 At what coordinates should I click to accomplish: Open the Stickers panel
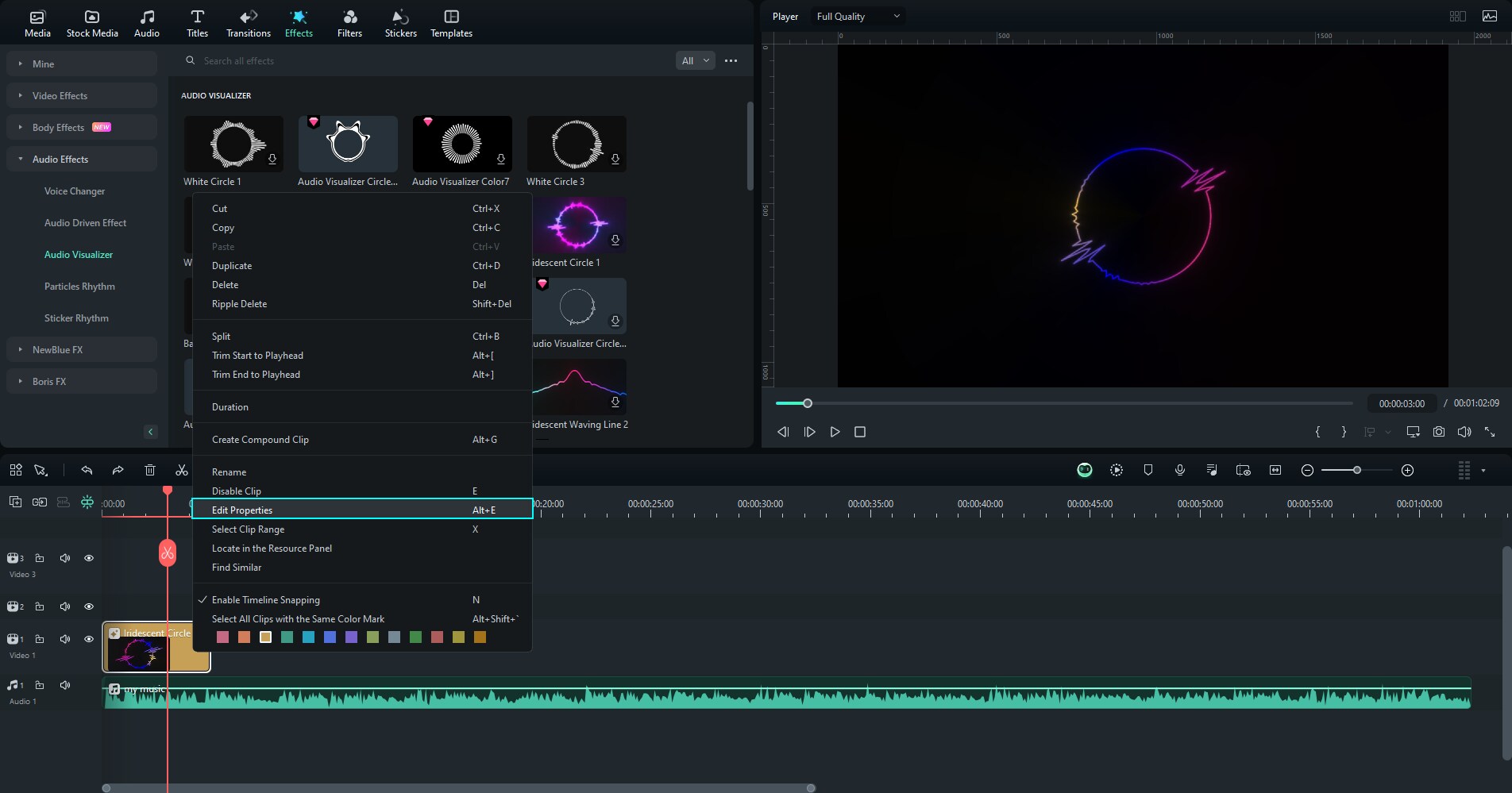point(400,23)
